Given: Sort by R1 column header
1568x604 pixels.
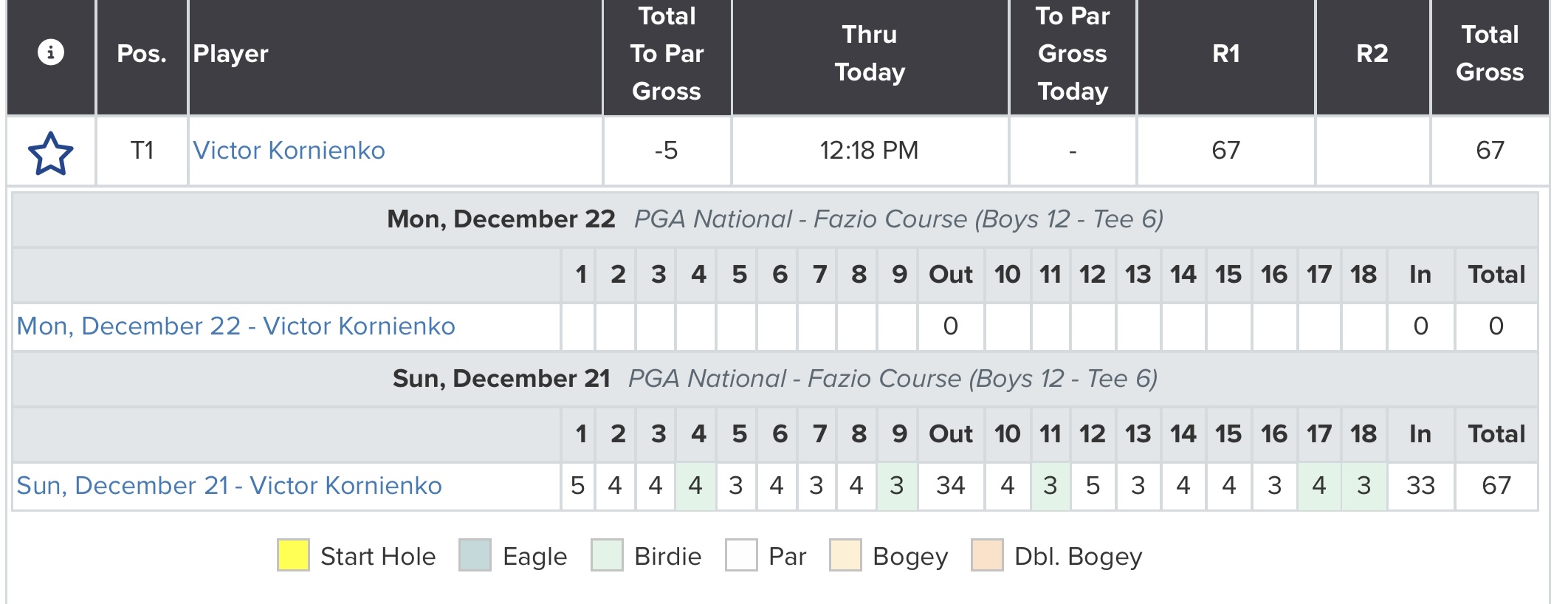Looking at the screenshot, I should [1225, 53].
